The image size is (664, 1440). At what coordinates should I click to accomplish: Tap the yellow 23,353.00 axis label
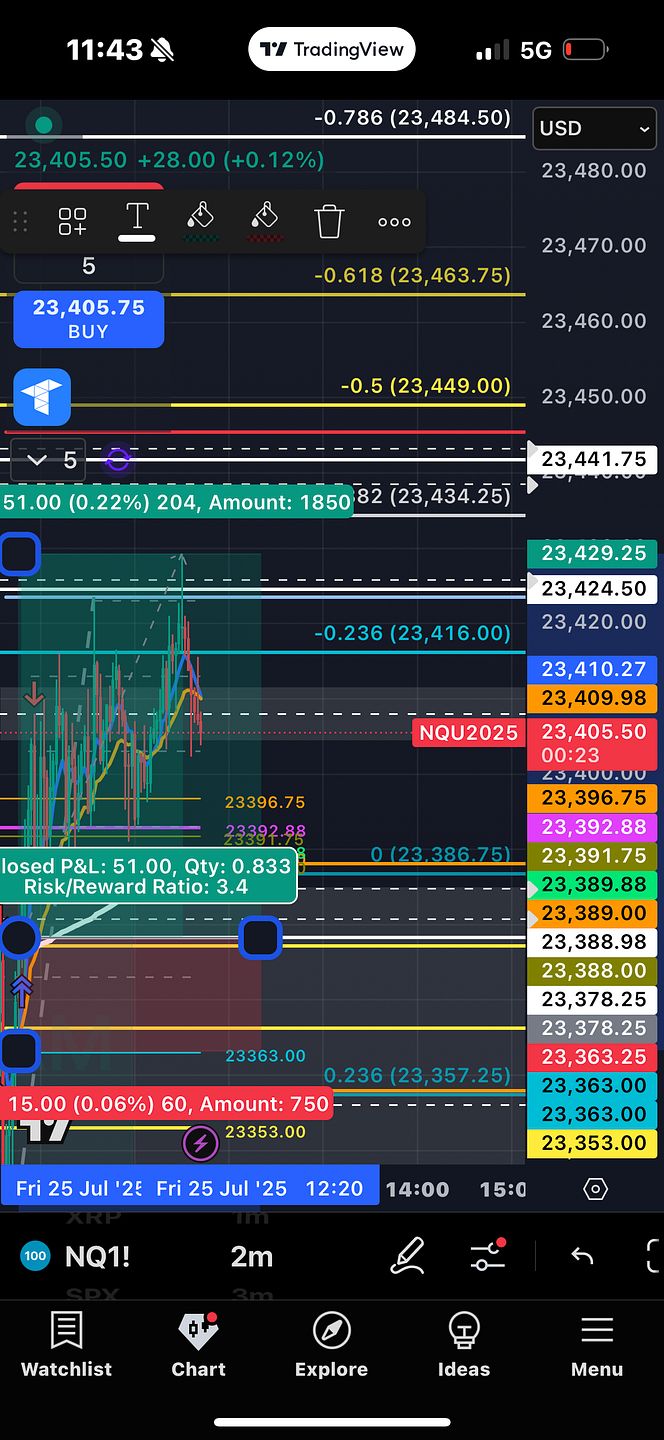pos(594,1143)
